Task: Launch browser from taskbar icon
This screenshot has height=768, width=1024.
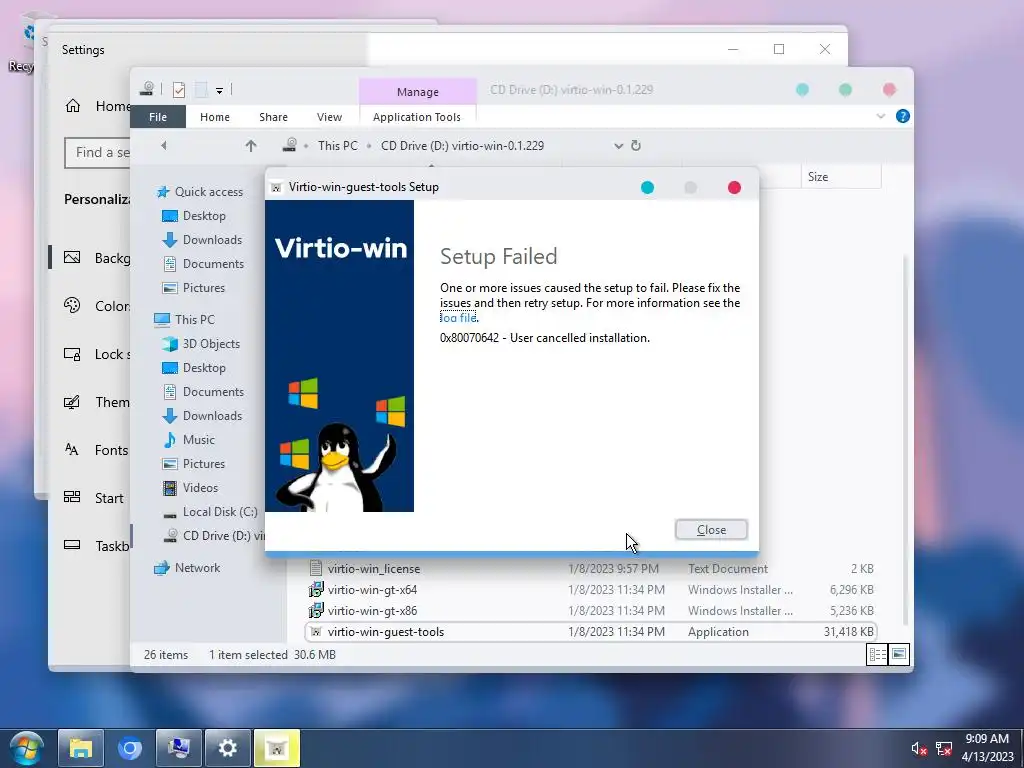Action: [x=129, y=748]
